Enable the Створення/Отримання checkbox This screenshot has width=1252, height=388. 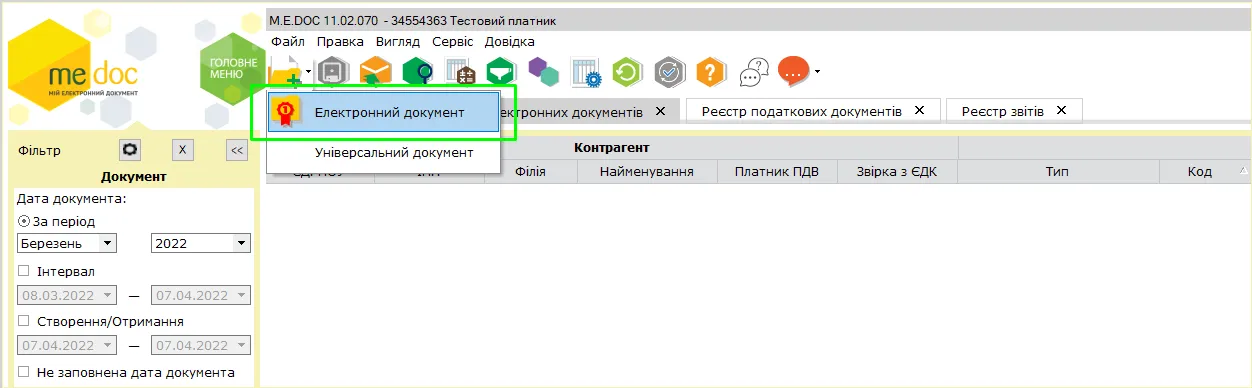tap(24, 321)
